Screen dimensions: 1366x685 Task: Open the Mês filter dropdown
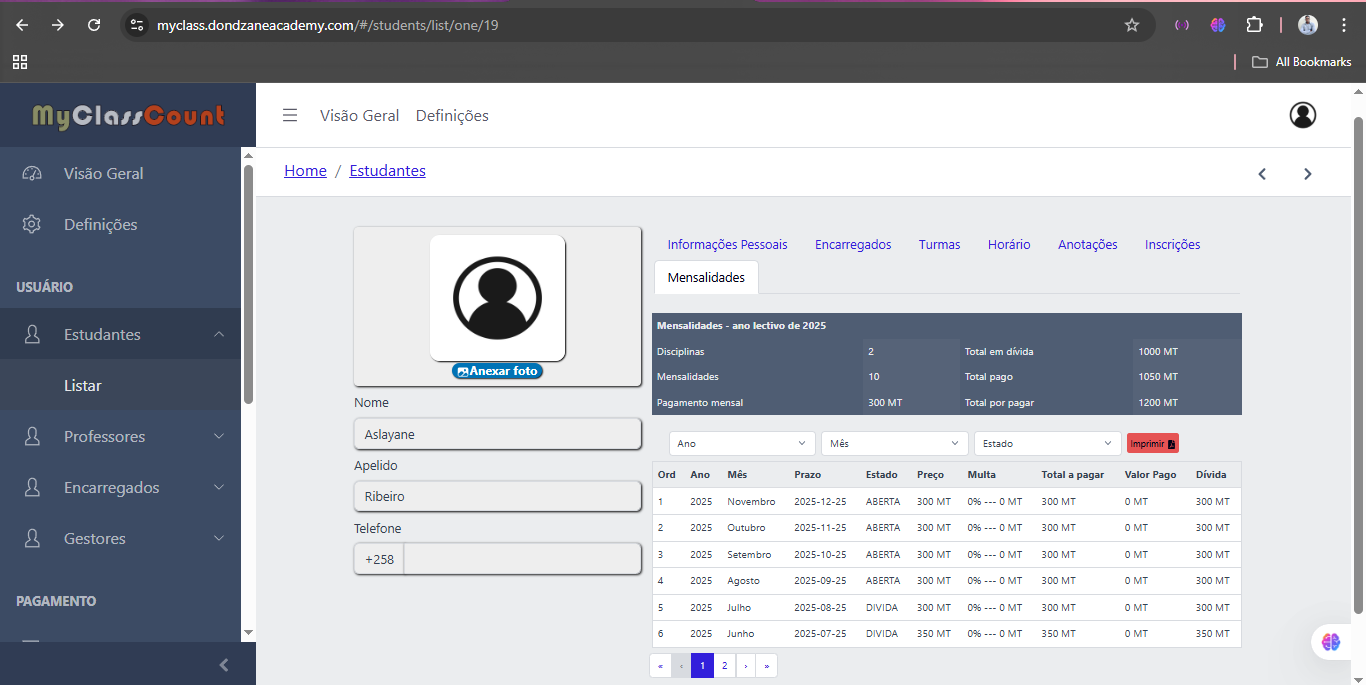894,443
